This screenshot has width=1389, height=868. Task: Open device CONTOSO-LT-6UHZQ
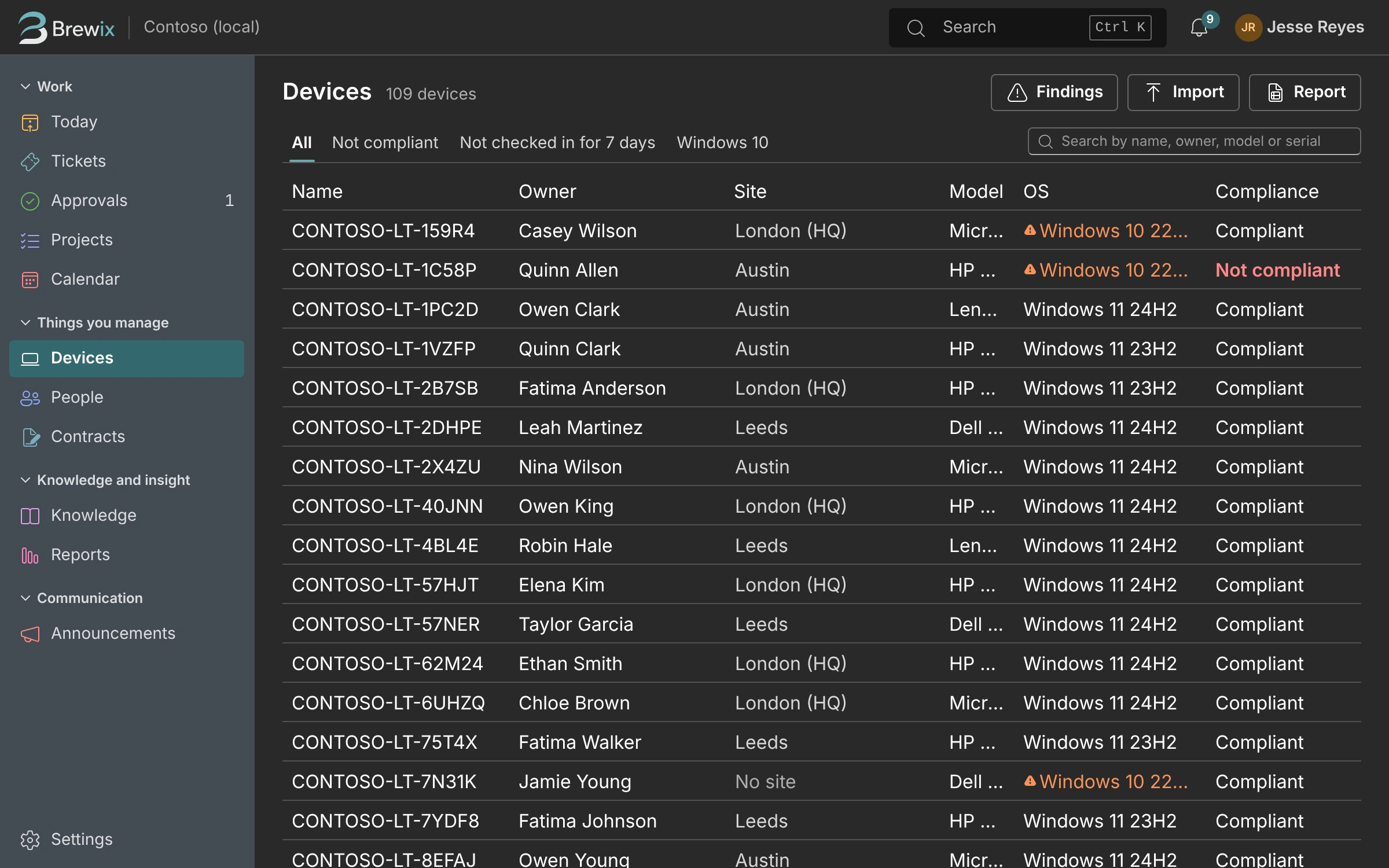[x=388, y=703]
